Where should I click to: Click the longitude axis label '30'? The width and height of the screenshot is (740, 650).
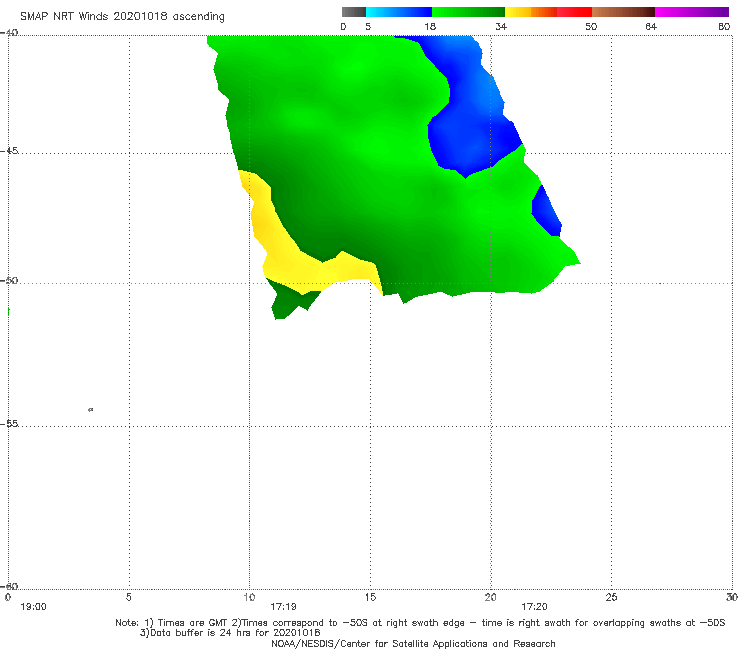point(732,597)
